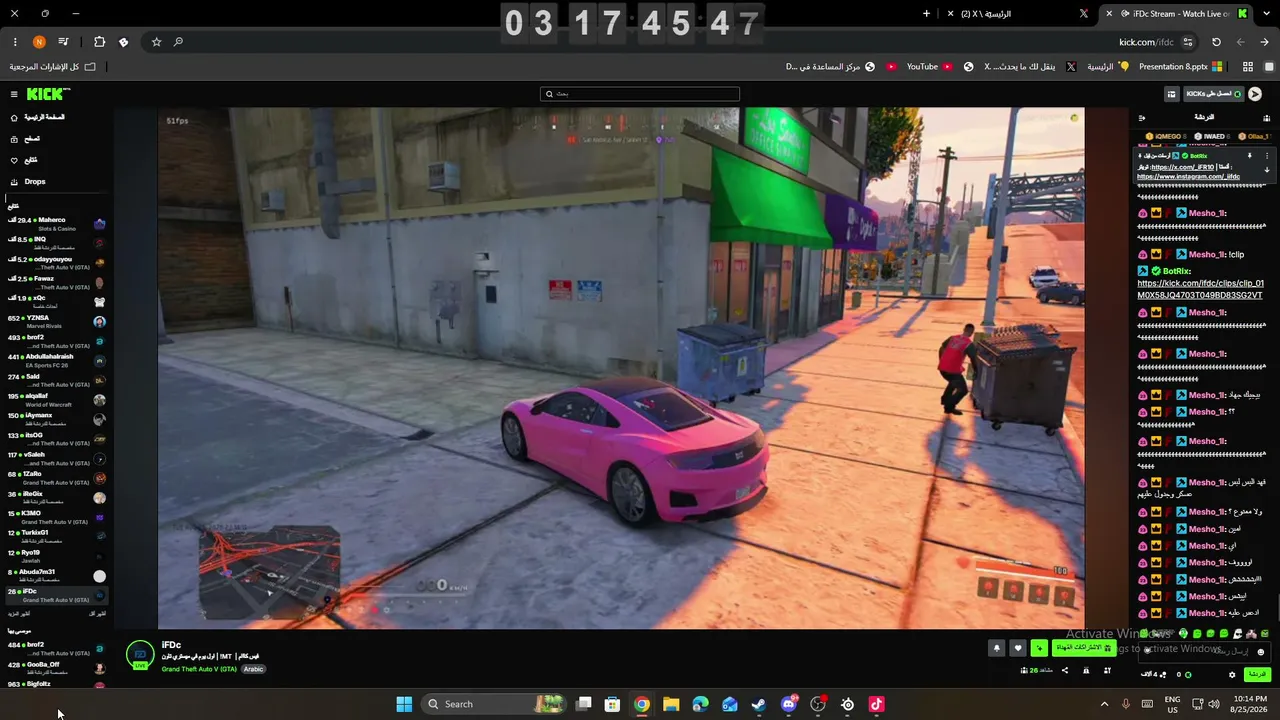Viewport: 1280px width, 720px height.
Task: Open the Browse icon in Kick sidebar
Action: (x=14, y=139)
